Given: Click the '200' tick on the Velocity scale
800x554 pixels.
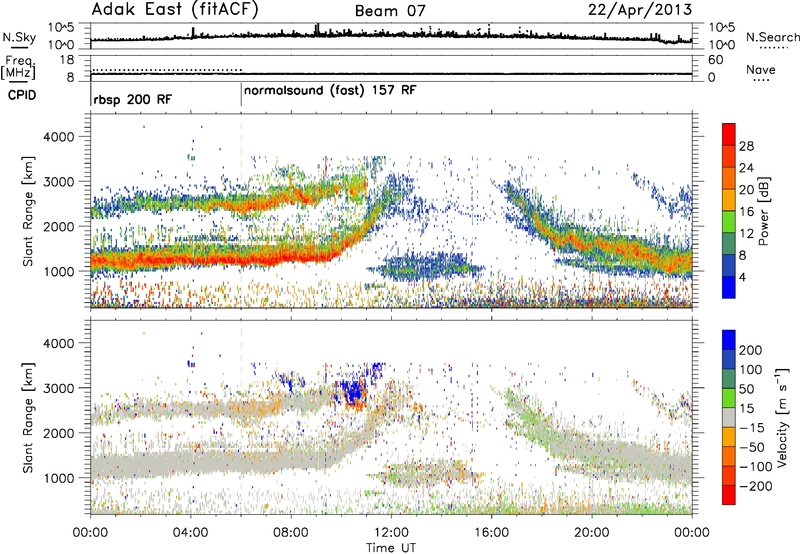Looking at the screenshot, I should tap(751, 350).
